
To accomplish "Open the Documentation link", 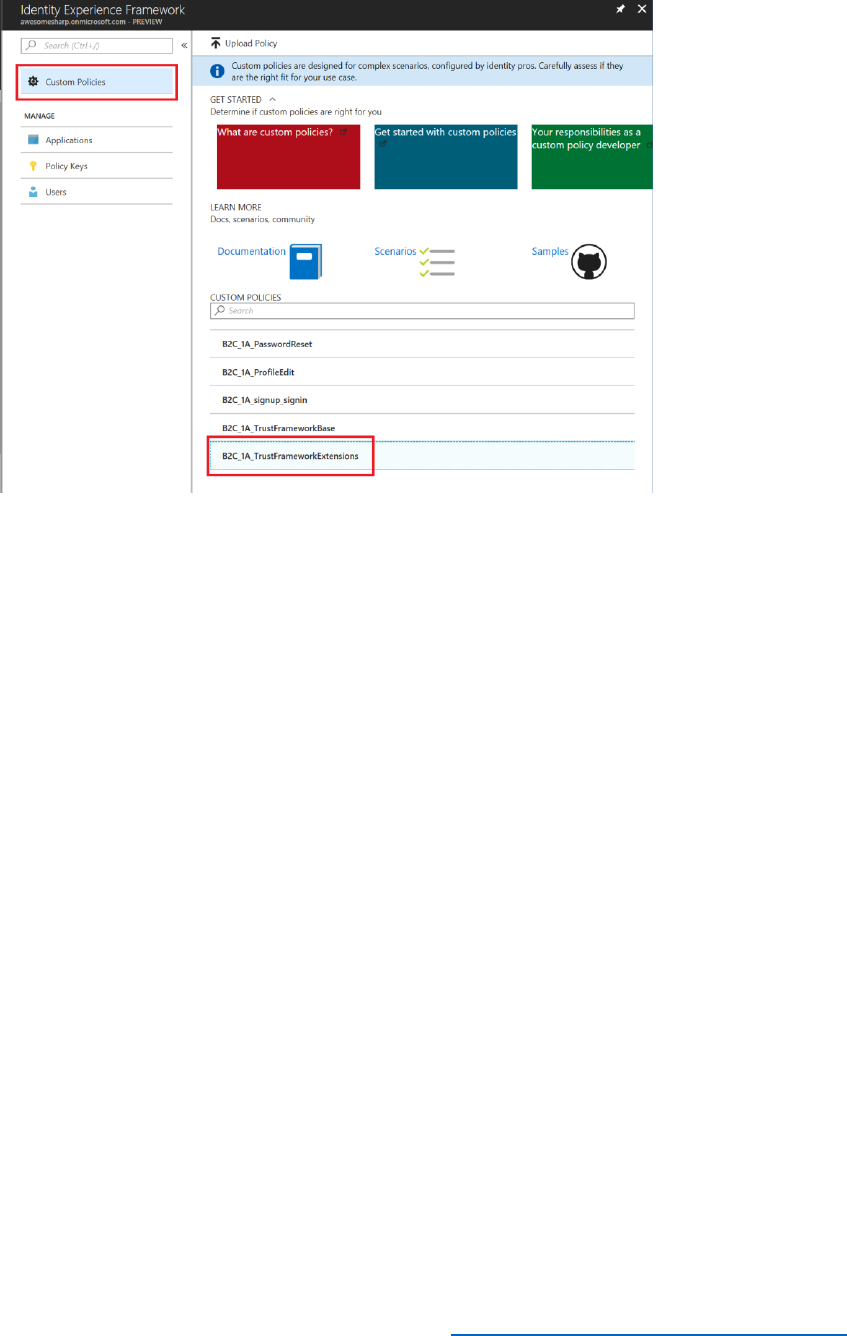I will [251, 251].
